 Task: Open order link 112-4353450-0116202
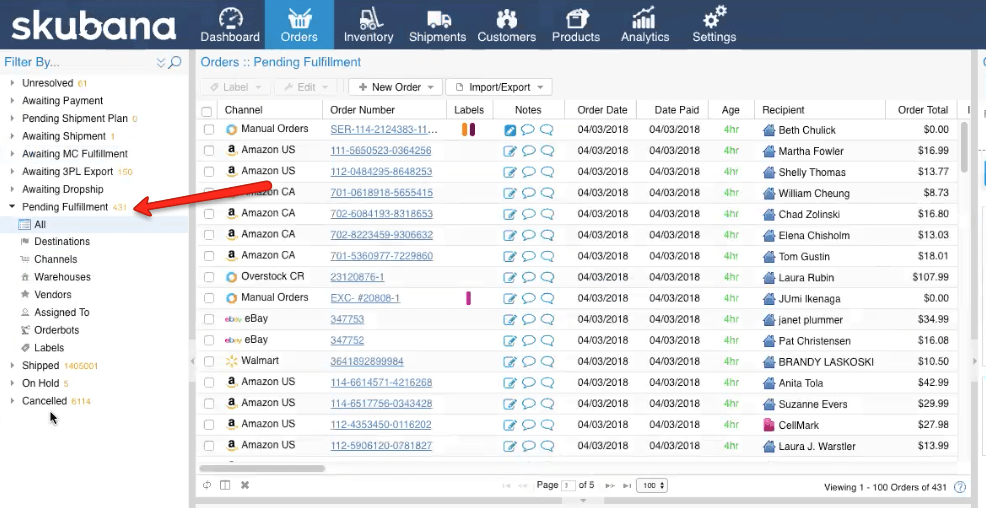(381, 425)
